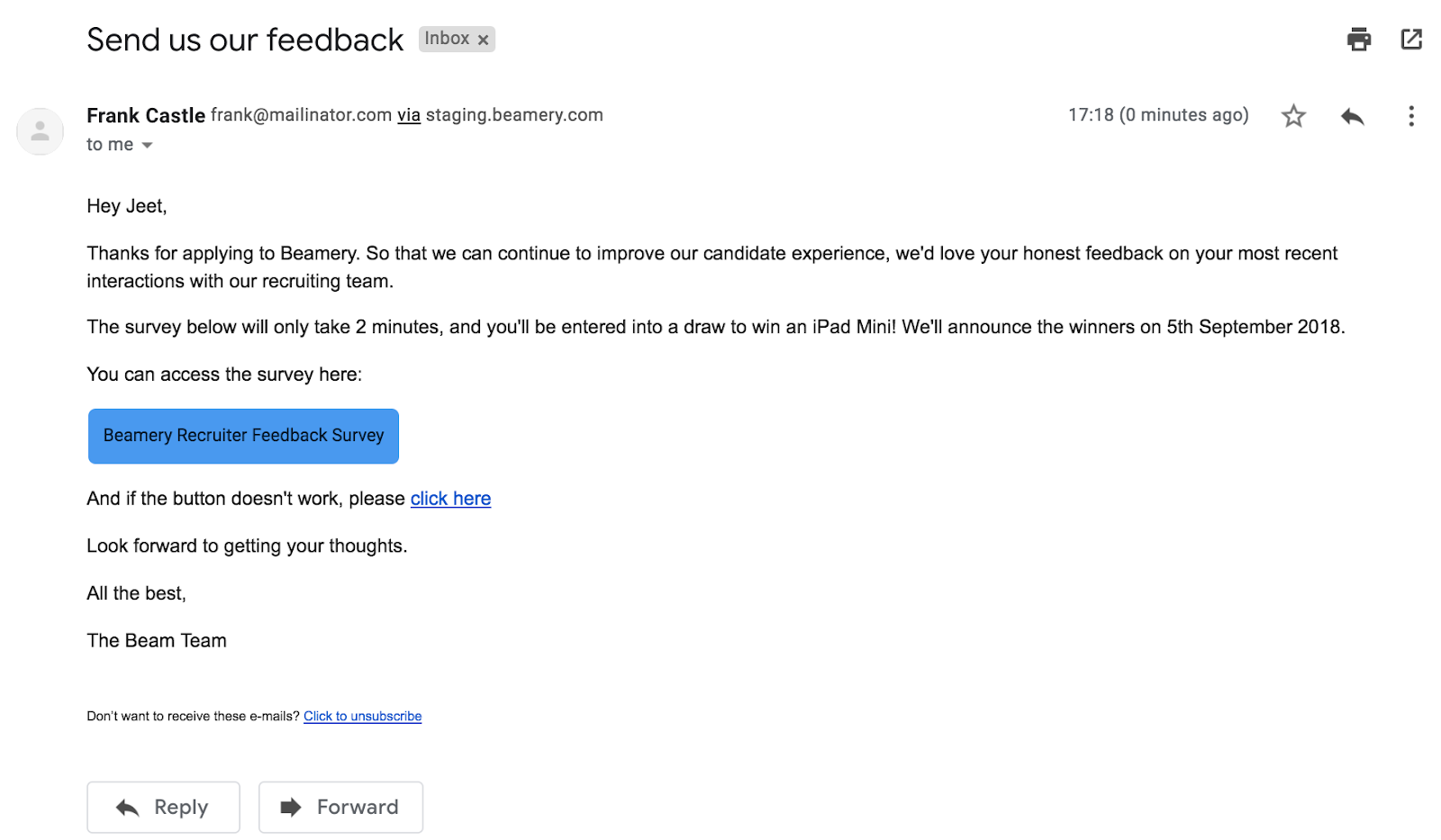Click the Forward button at the bottom
This screenshot has height=840, width=1441.
[x=340, y=807]
